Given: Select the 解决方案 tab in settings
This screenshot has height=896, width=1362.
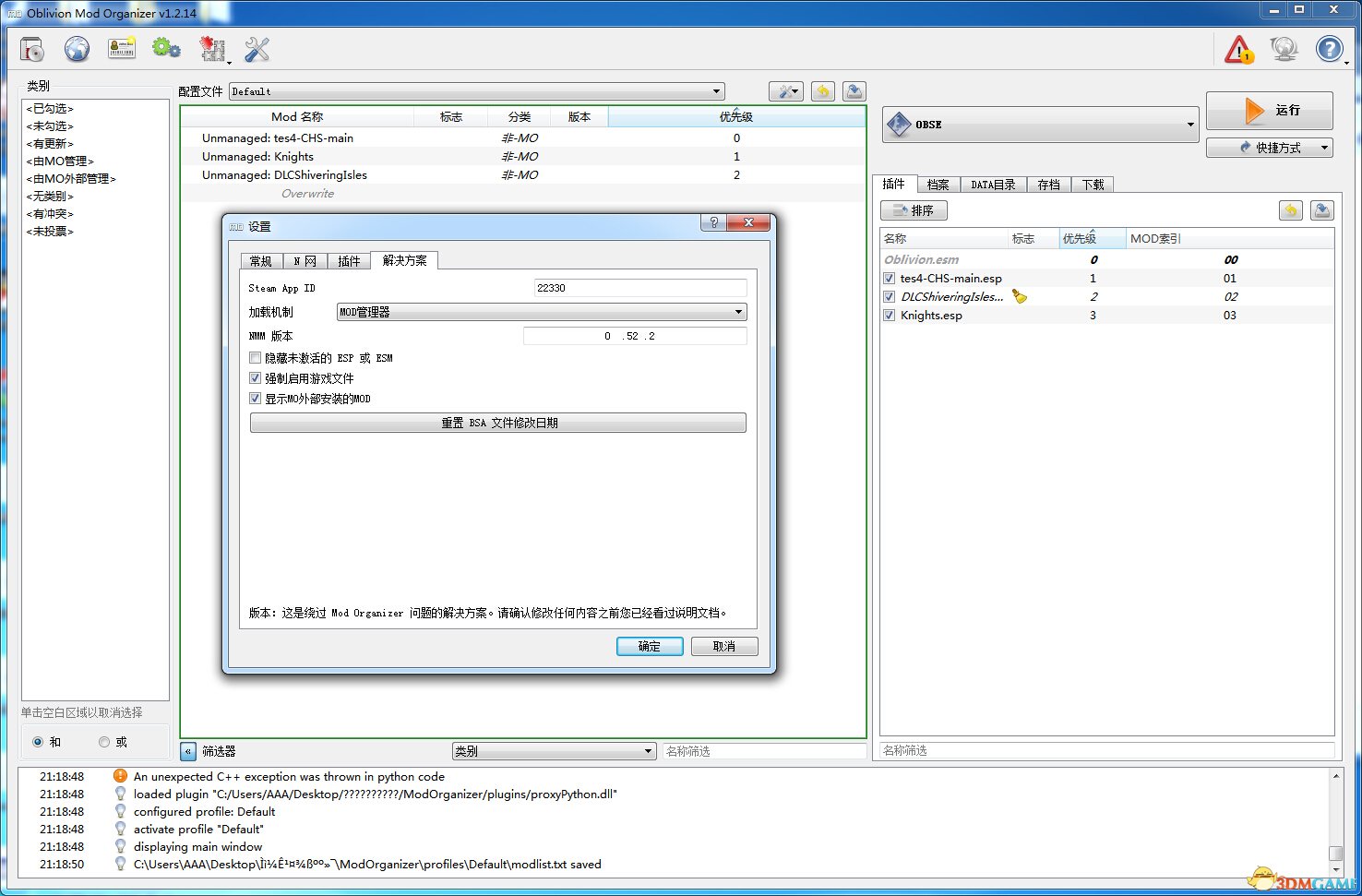Looking at the screenshot, I should click(404, 260).
